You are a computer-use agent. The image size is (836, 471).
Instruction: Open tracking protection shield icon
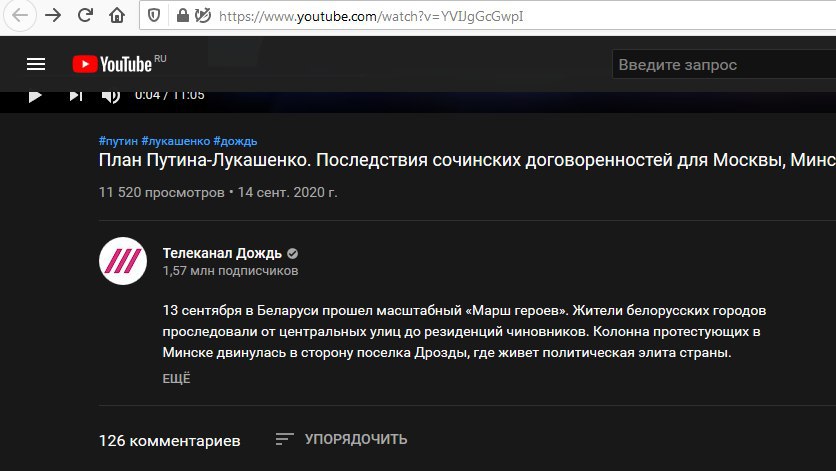point(154,15)
